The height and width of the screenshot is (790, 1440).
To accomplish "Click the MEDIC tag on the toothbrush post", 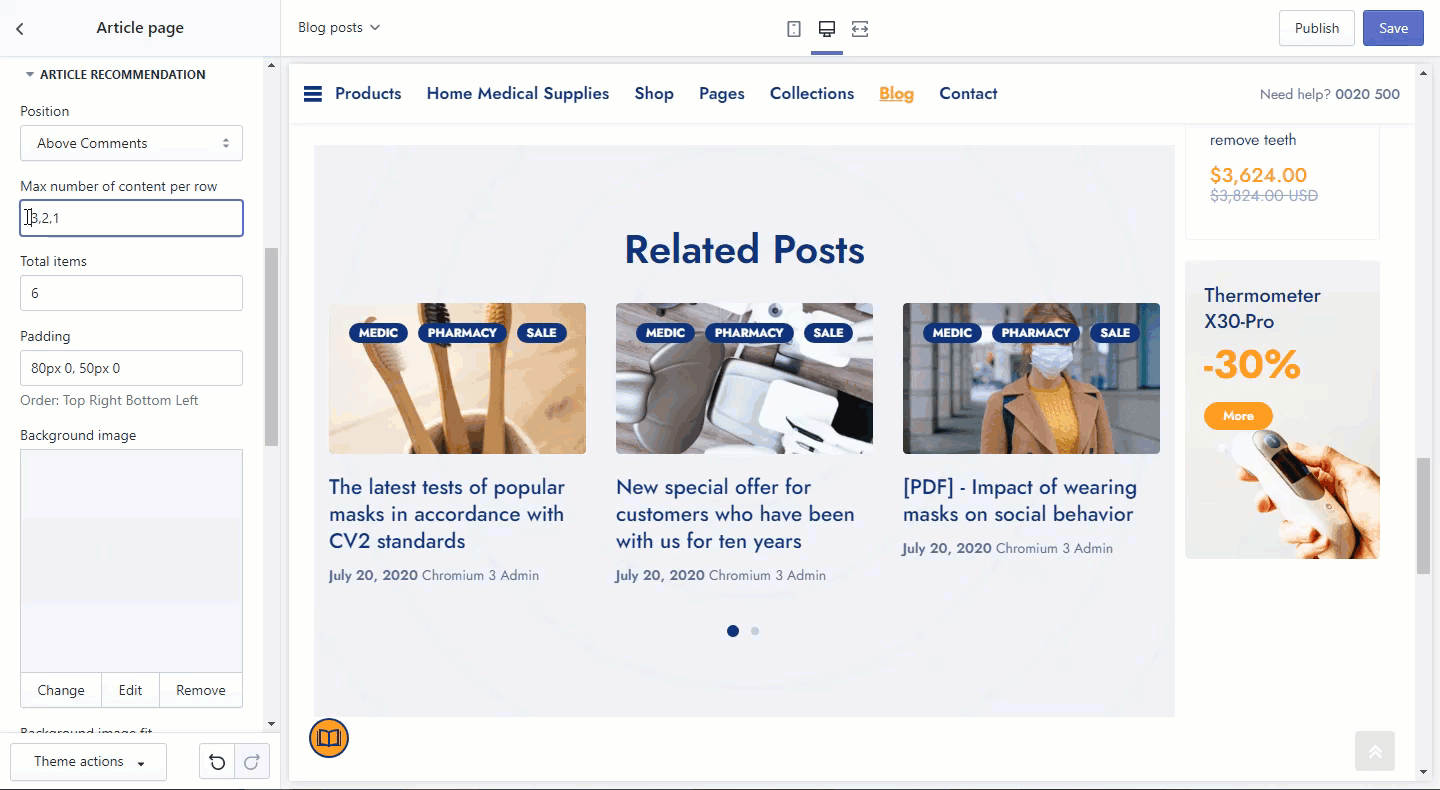I will pyautogui.click(x=378, y=333).
